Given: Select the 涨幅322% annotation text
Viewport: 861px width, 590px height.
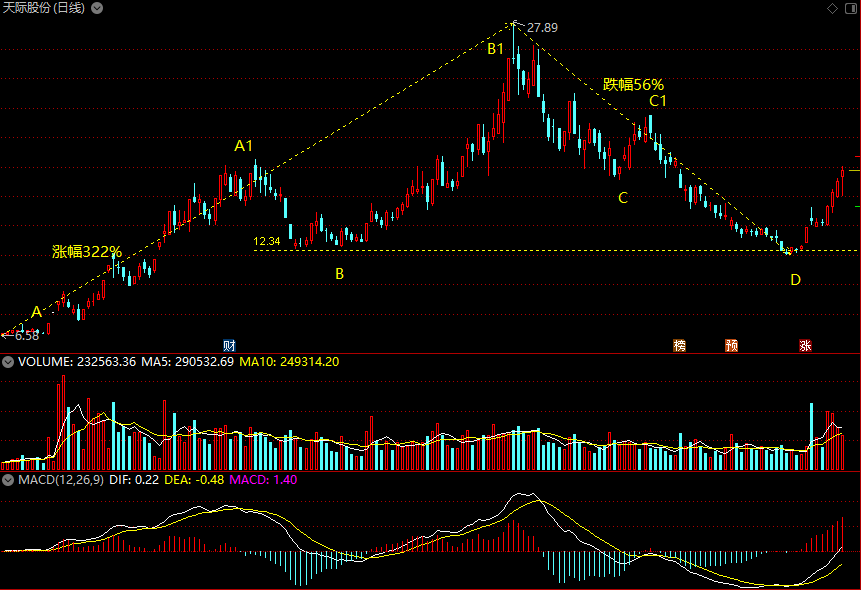Looking at the screenshot, I should 87,251.
